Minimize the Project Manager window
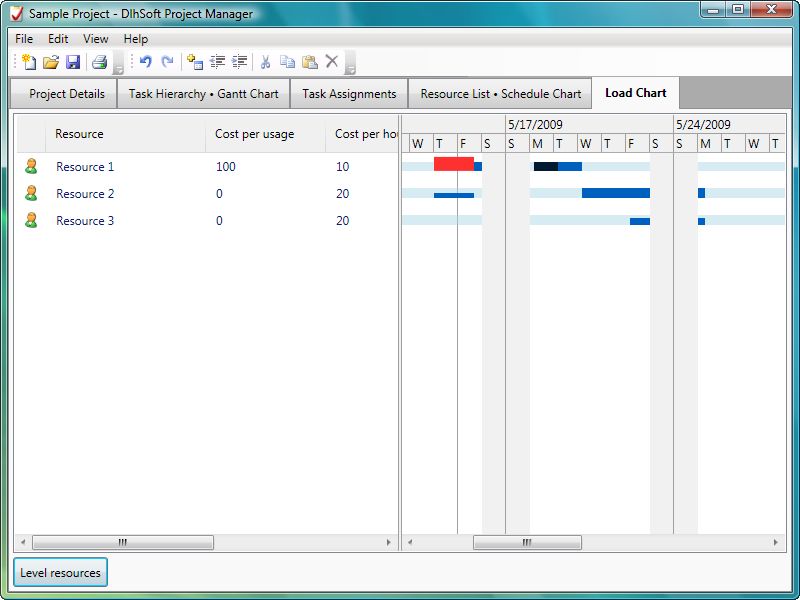Screen dimensions: 800x600 [x=713, y=10]
